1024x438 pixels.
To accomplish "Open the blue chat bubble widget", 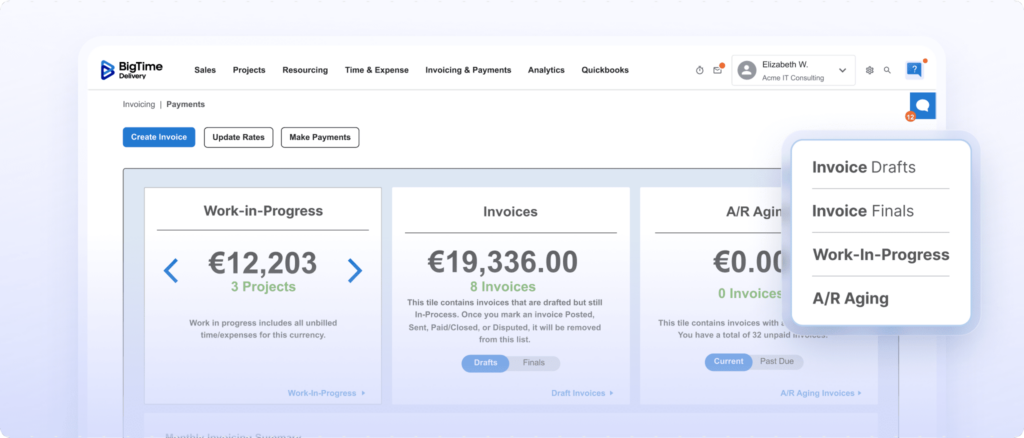I will coord(922,106).
